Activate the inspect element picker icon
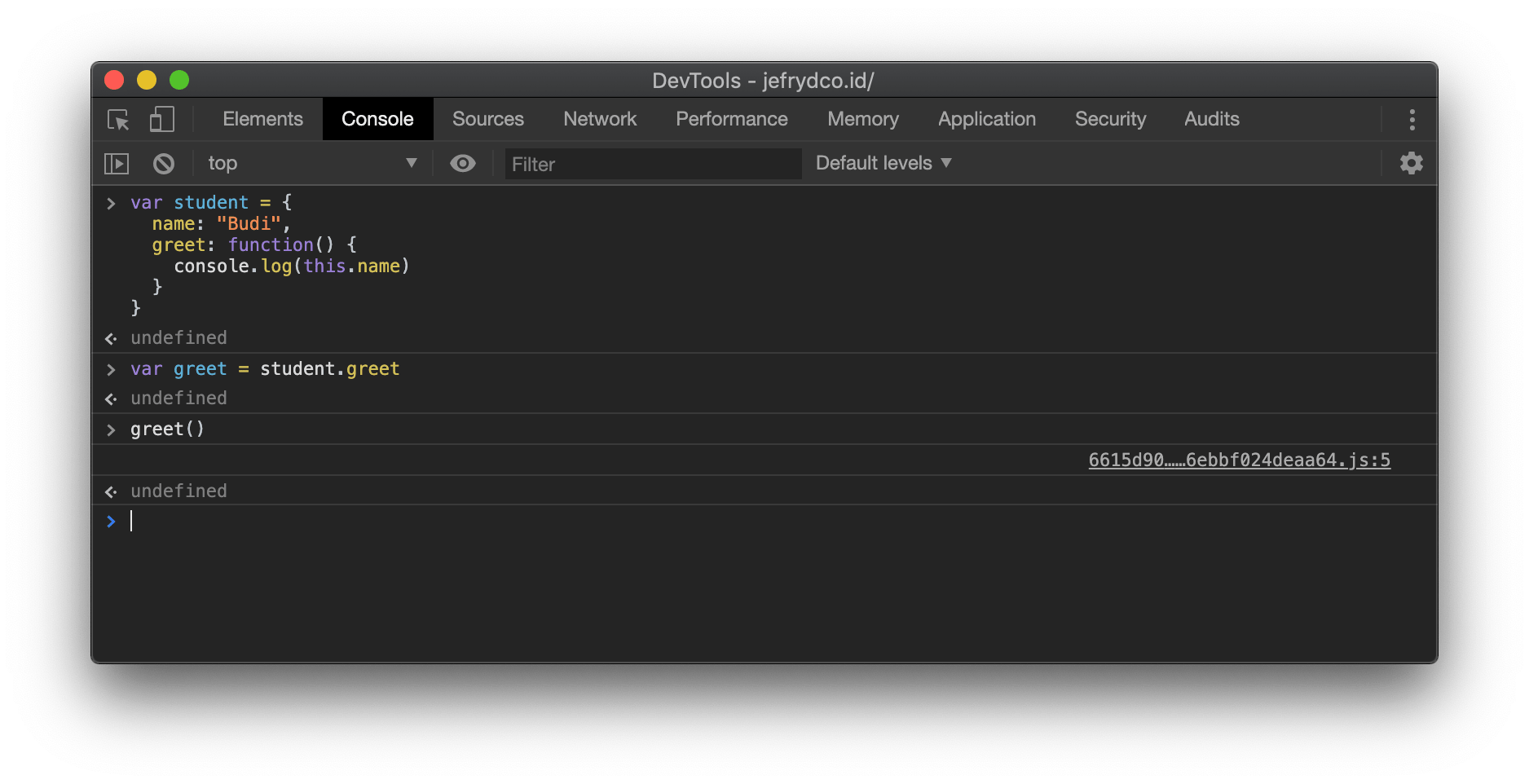Image resolution: width=1529 pixels, height=784 pixels. [x=118, y=120]
